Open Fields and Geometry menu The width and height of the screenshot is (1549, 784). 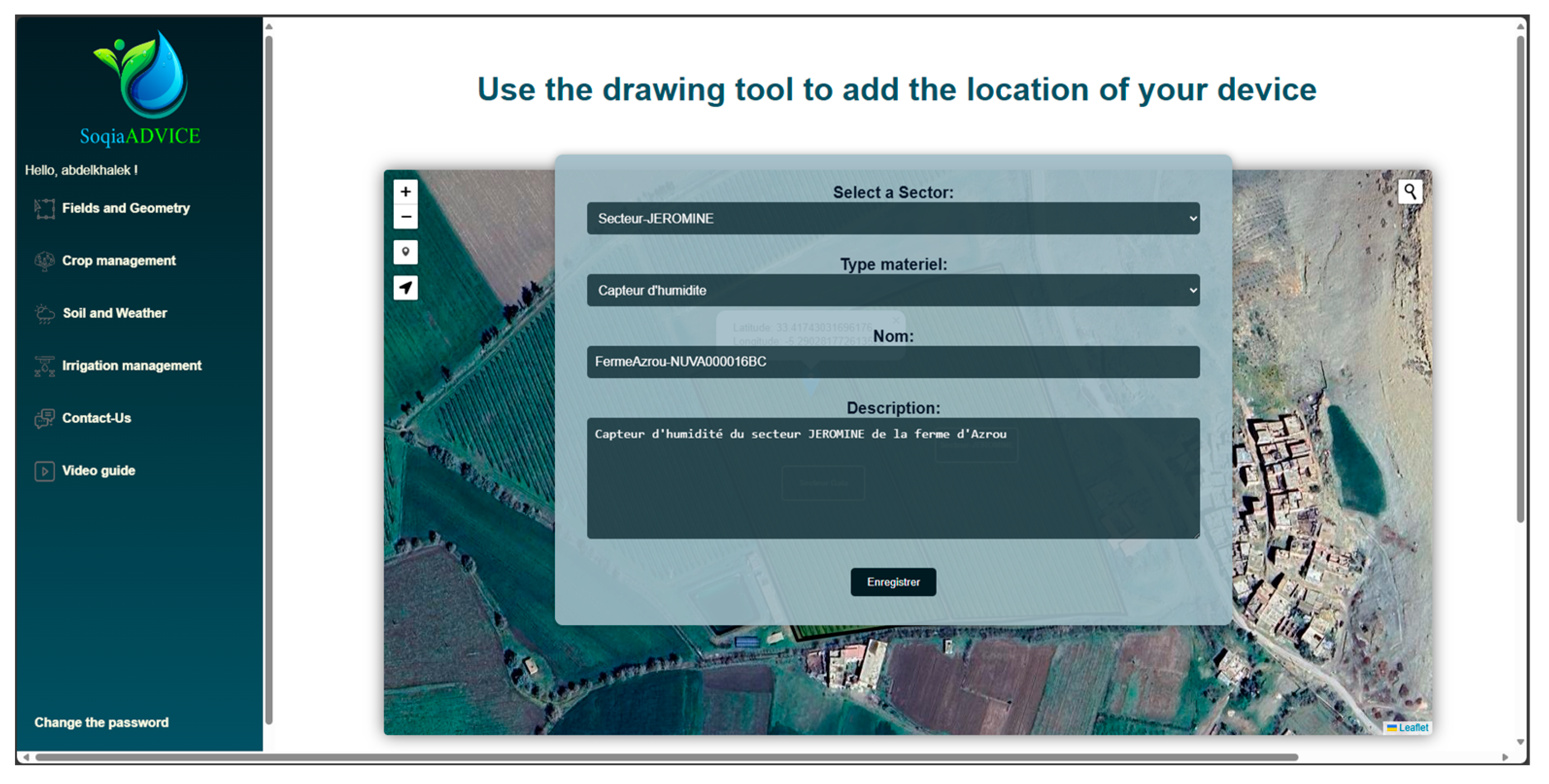[125, 208]
